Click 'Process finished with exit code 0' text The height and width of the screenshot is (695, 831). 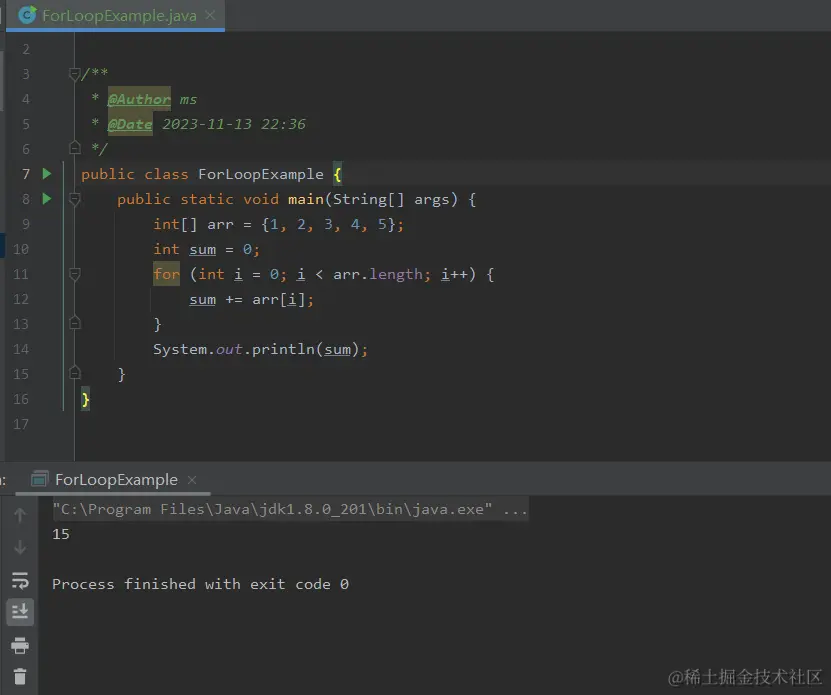[x=200, y=584]
